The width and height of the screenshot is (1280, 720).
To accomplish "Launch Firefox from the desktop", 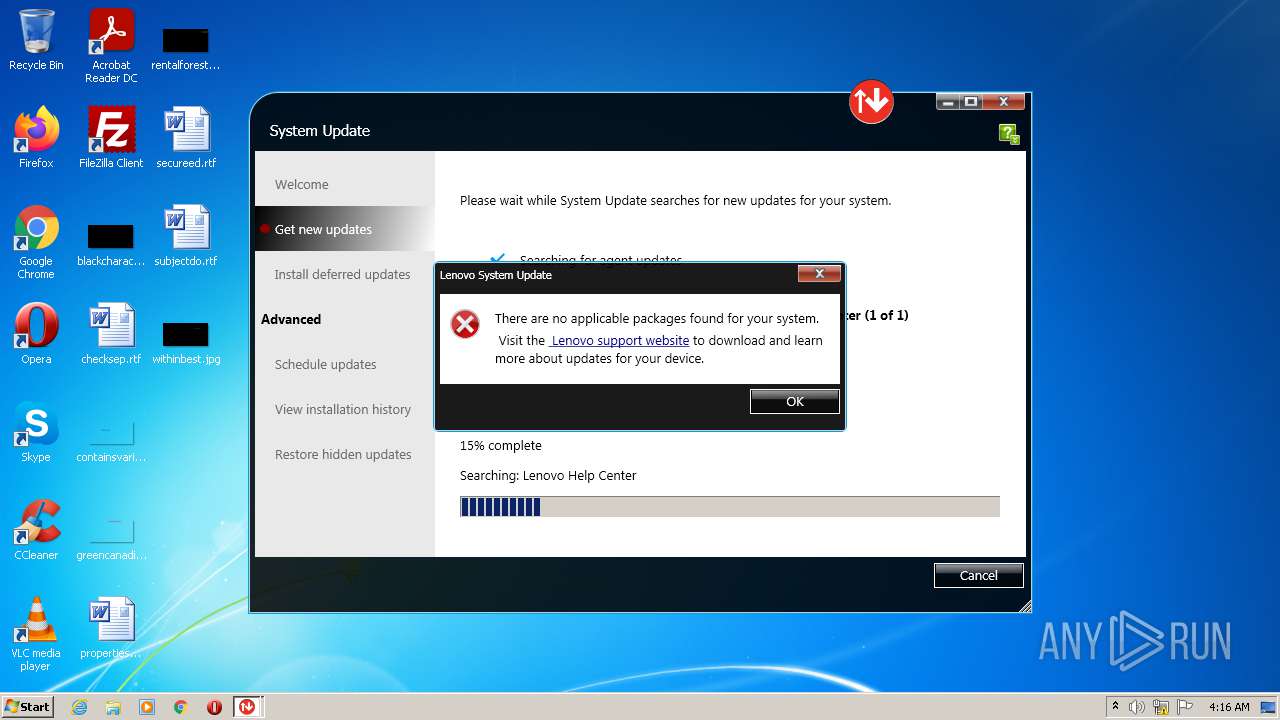I will (x=36, y=138).
